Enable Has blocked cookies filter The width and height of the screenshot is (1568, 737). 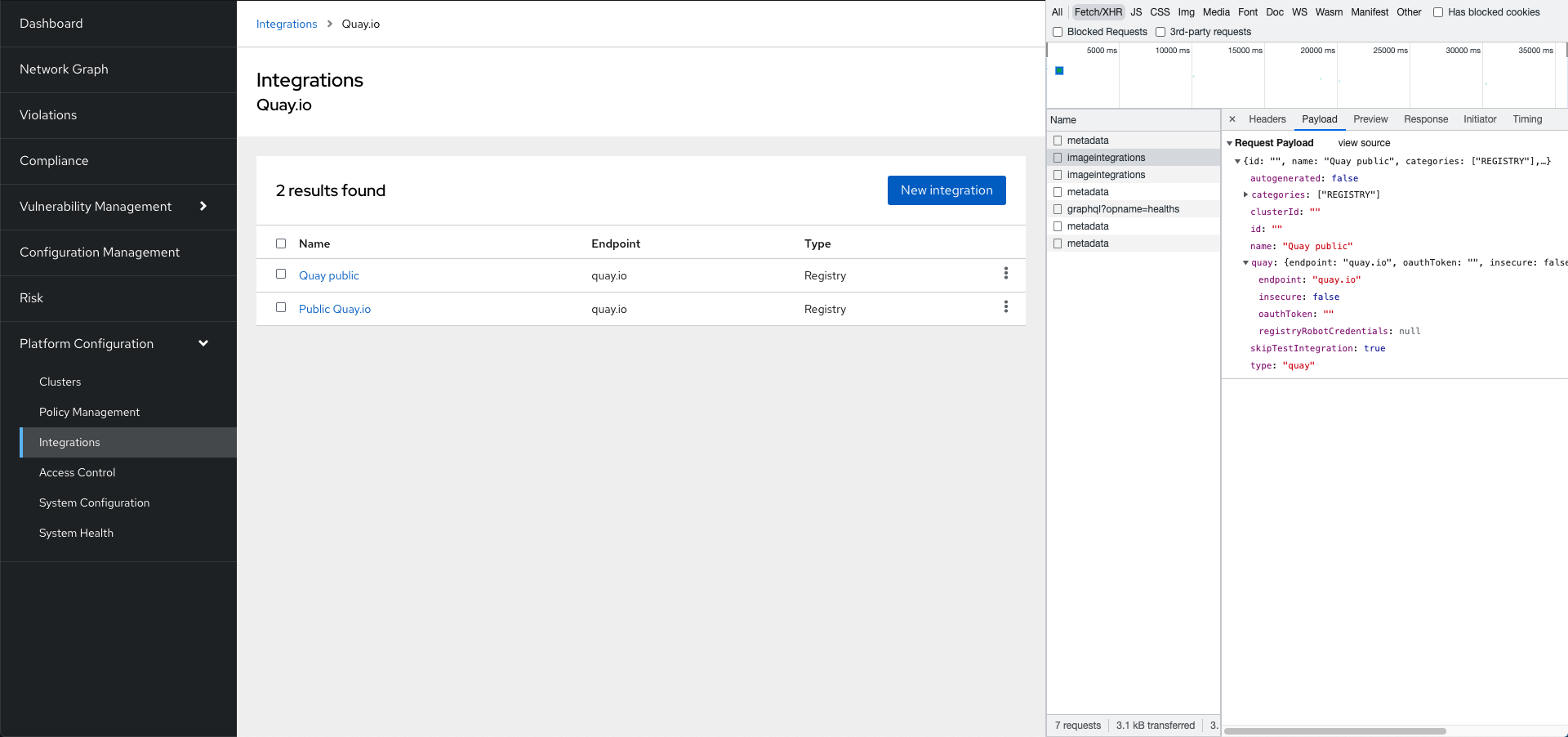click(x=1438, y=12)
